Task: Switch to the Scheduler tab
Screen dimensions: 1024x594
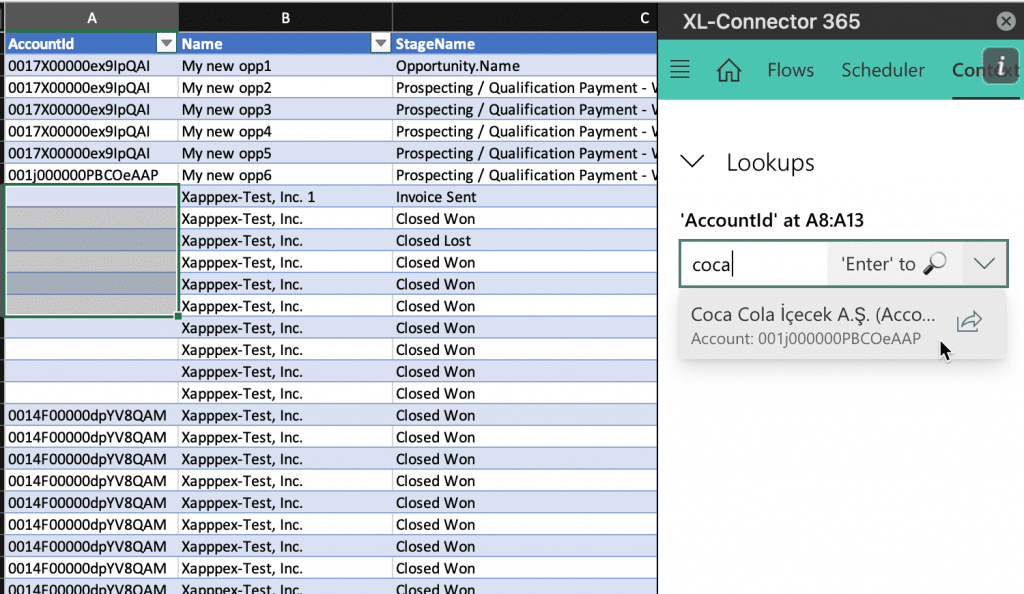Action: [x=882, y=70]
